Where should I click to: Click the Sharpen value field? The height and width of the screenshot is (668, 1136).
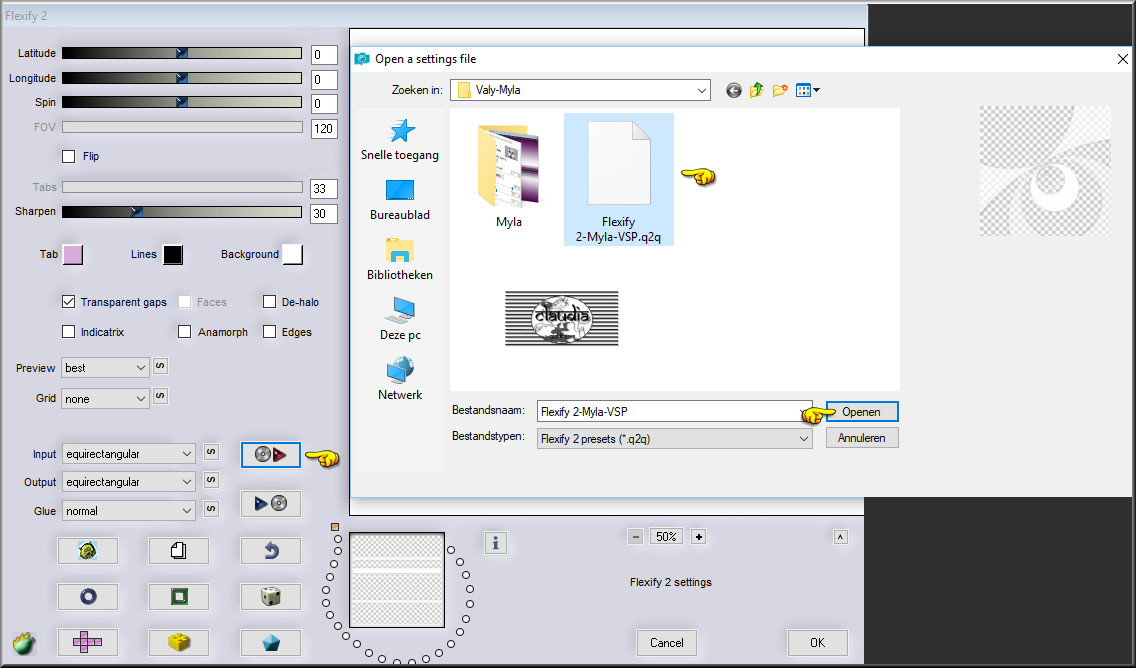[x=324, y=214]
